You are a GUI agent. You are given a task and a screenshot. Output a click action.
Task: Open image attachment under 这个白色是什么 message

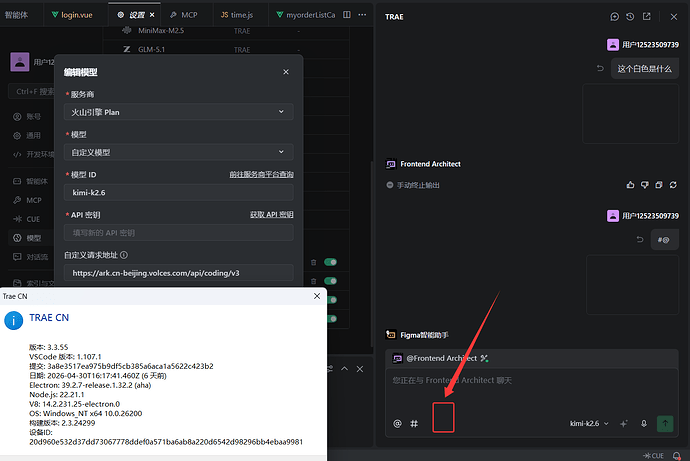[630, 114]
